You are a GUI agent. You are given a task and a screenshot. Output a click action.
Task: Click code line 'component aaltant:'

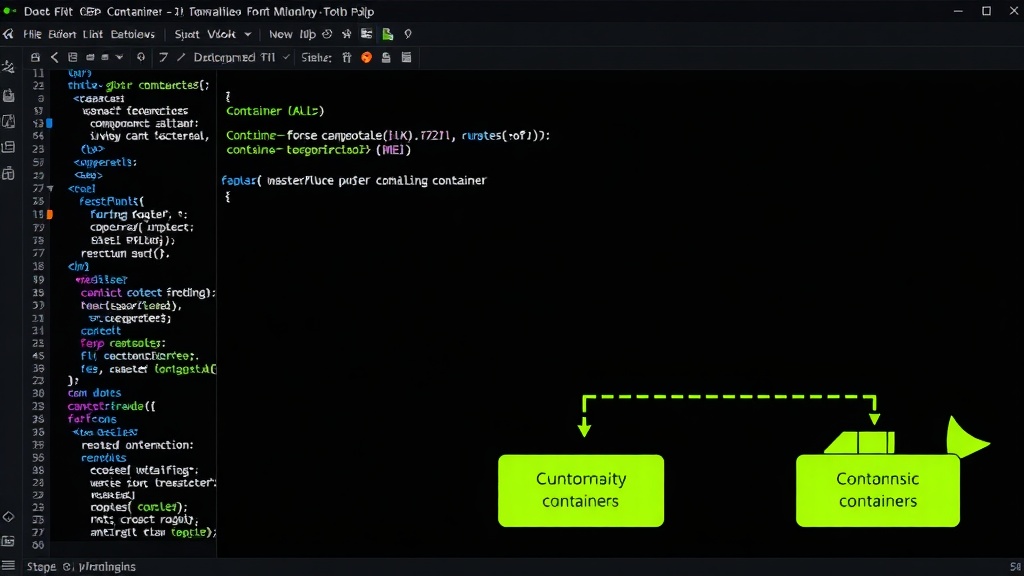tap(144, 123)
